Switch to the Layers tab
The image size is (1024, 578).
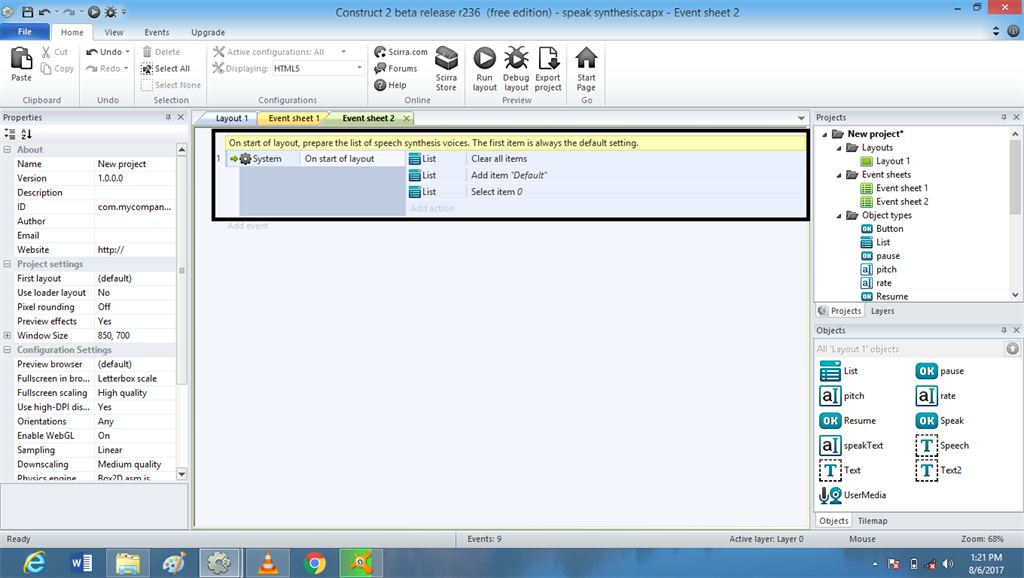(882, 311)
